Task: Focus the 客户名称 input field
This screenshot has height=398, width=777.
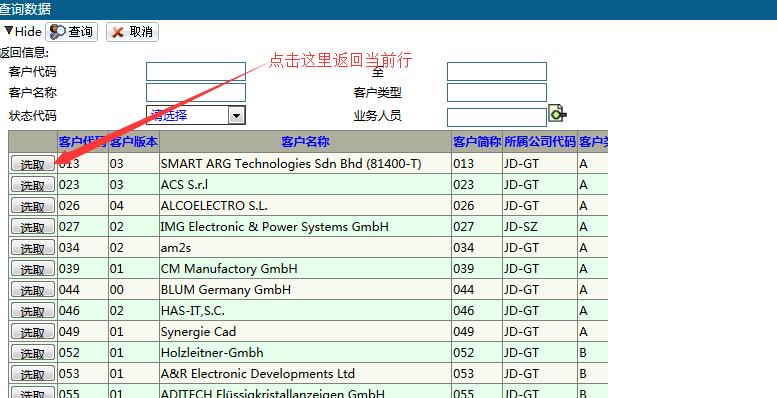Action: (196, 92)
